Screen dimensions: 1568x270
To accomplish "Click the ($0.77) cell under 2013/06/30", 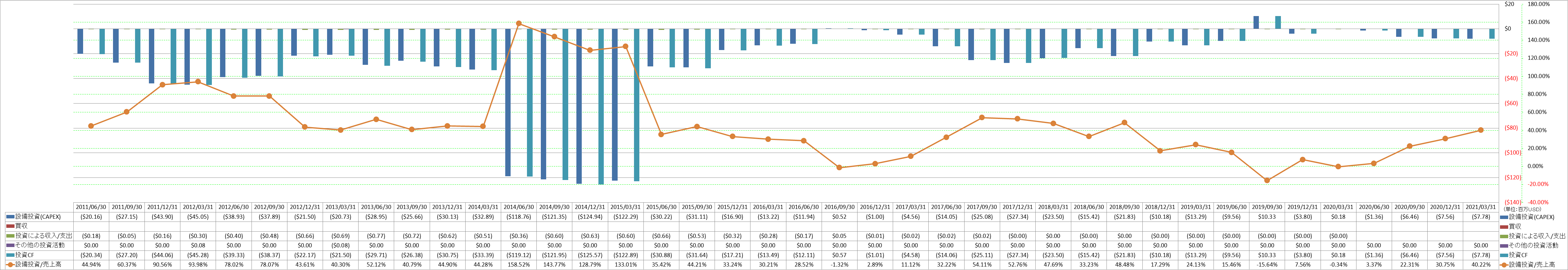I will (376, 236).
